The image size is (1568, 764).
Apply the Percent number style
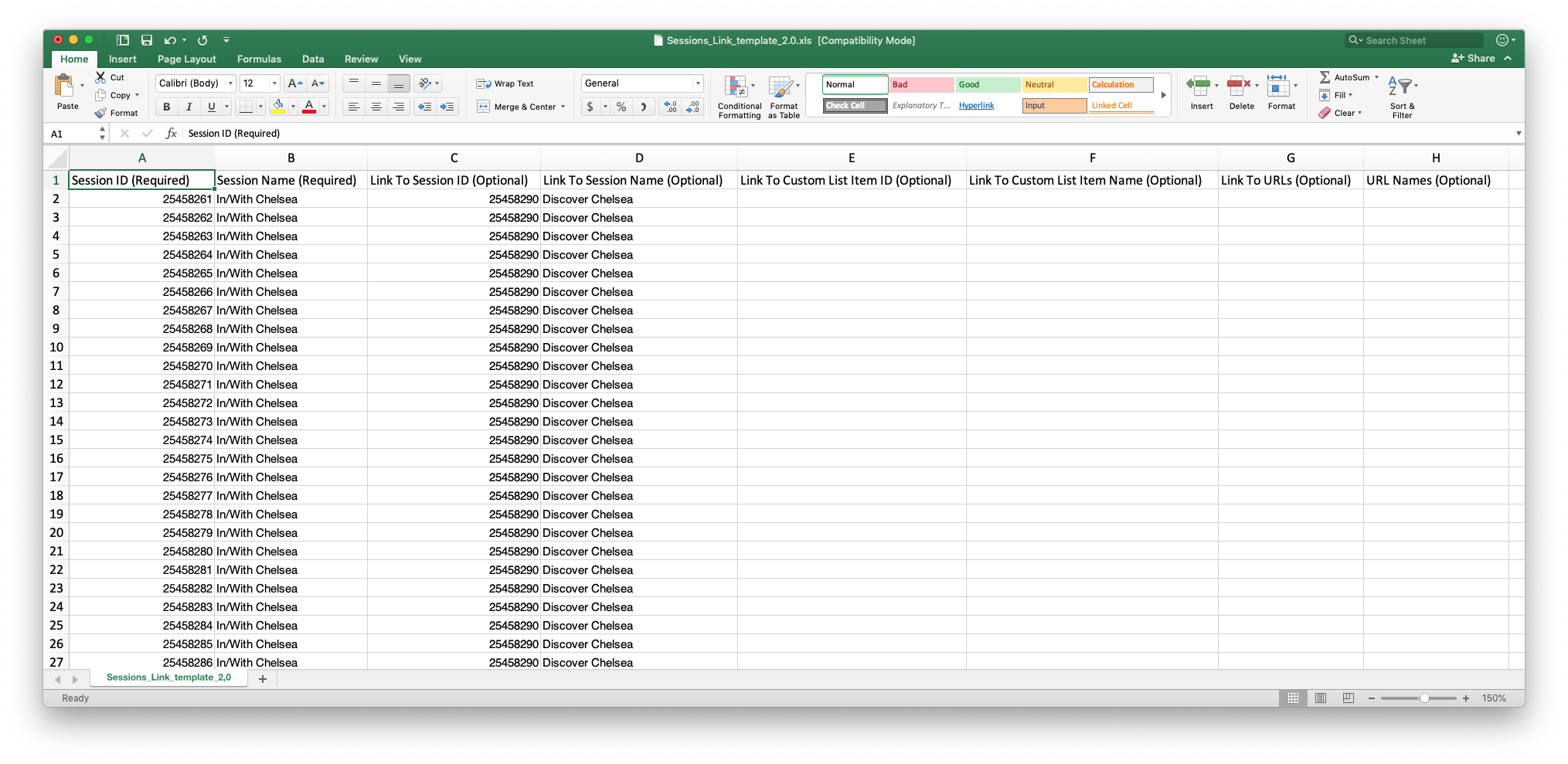click(x=621, y=107)
